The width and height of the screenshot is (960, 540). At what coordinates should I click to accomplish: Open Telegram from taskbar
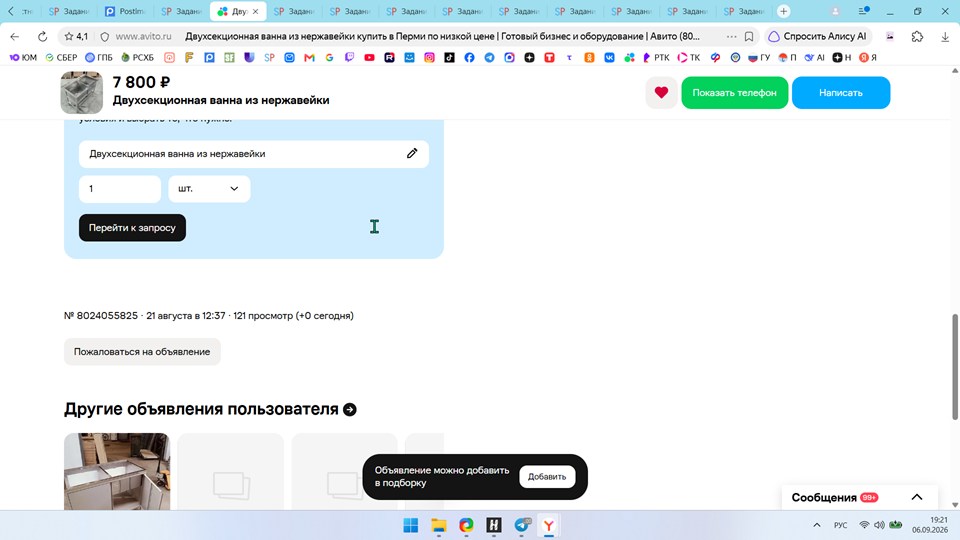[522, 525]
